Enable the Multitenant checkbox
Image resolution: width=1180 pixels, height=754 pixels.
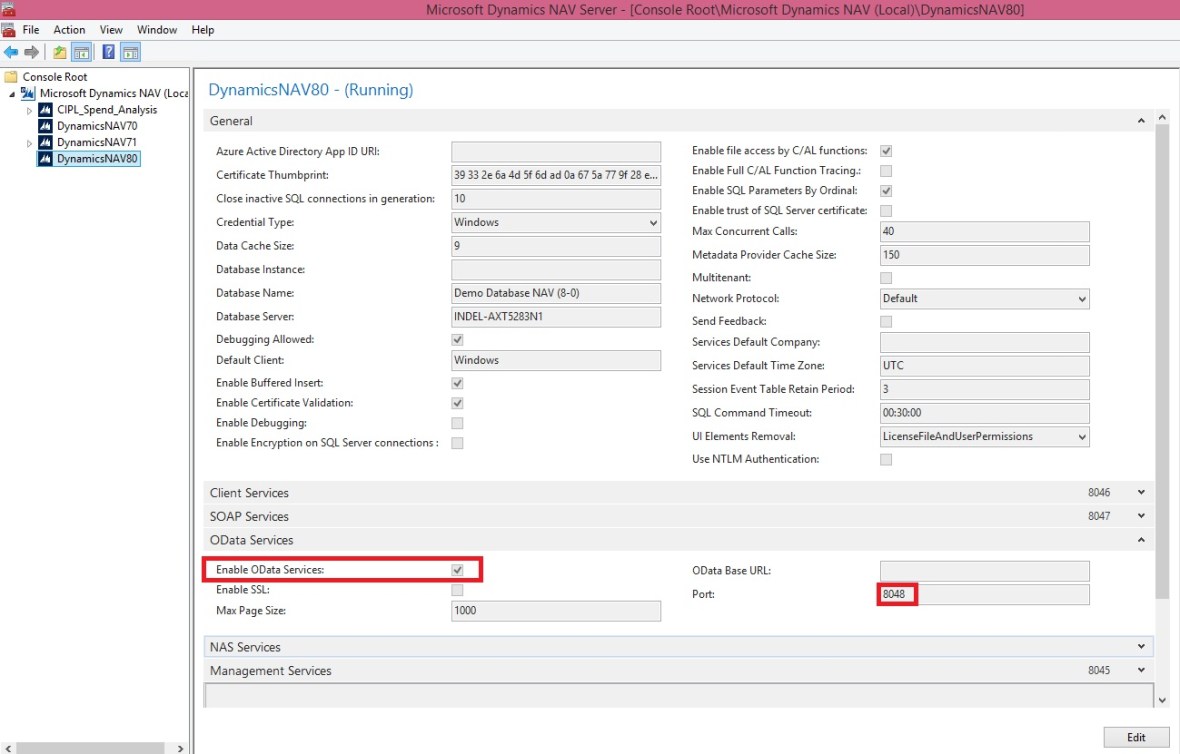point(885,277)
